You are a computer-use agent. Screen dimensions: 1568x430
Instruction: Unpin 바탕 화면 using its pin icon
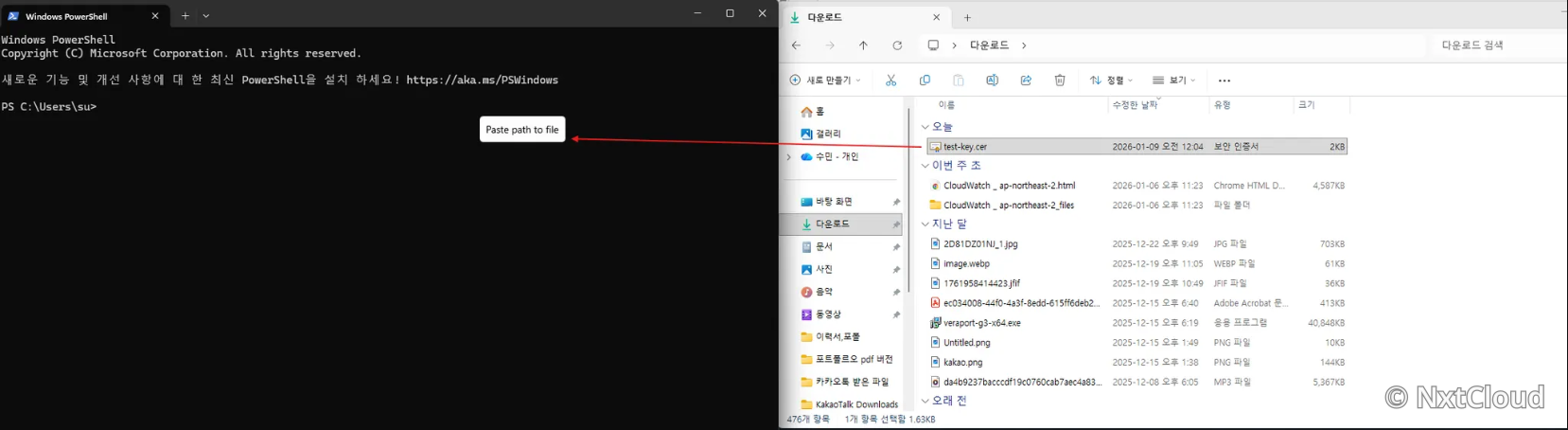click(x=896, y=202)
